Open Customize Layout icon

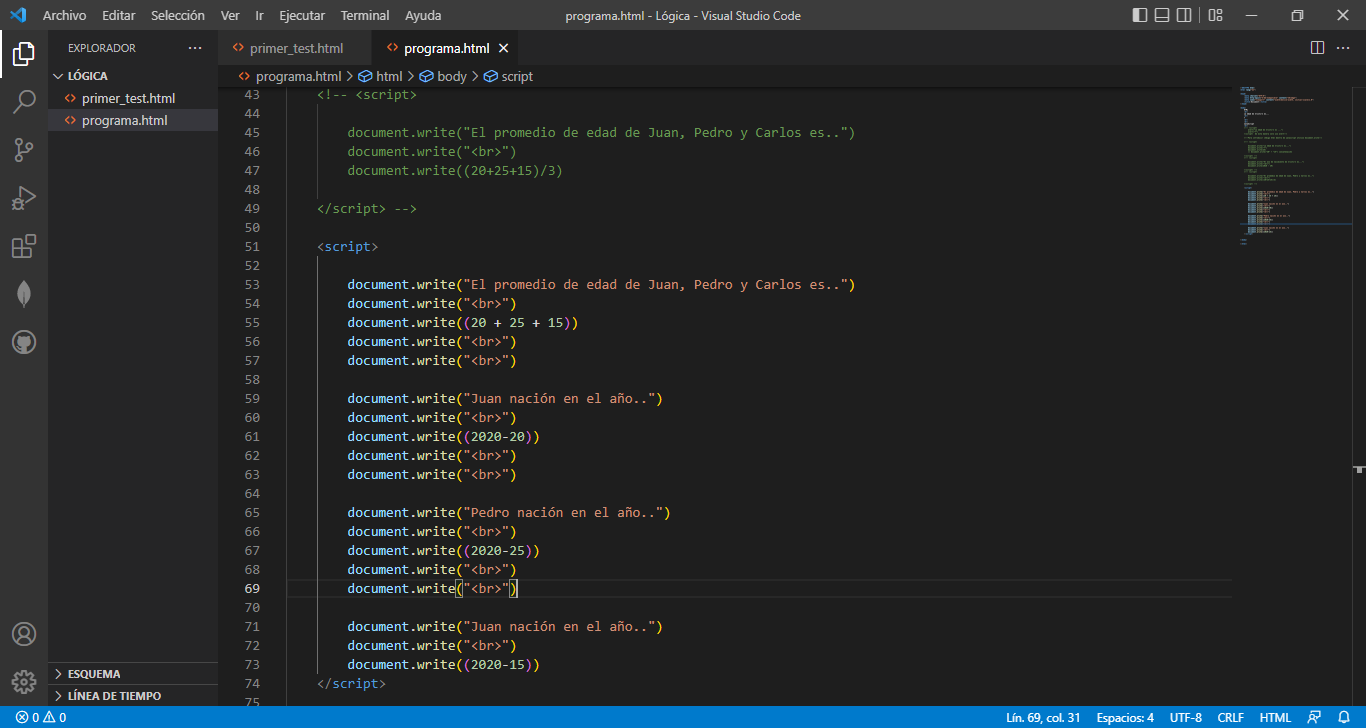1215,15
